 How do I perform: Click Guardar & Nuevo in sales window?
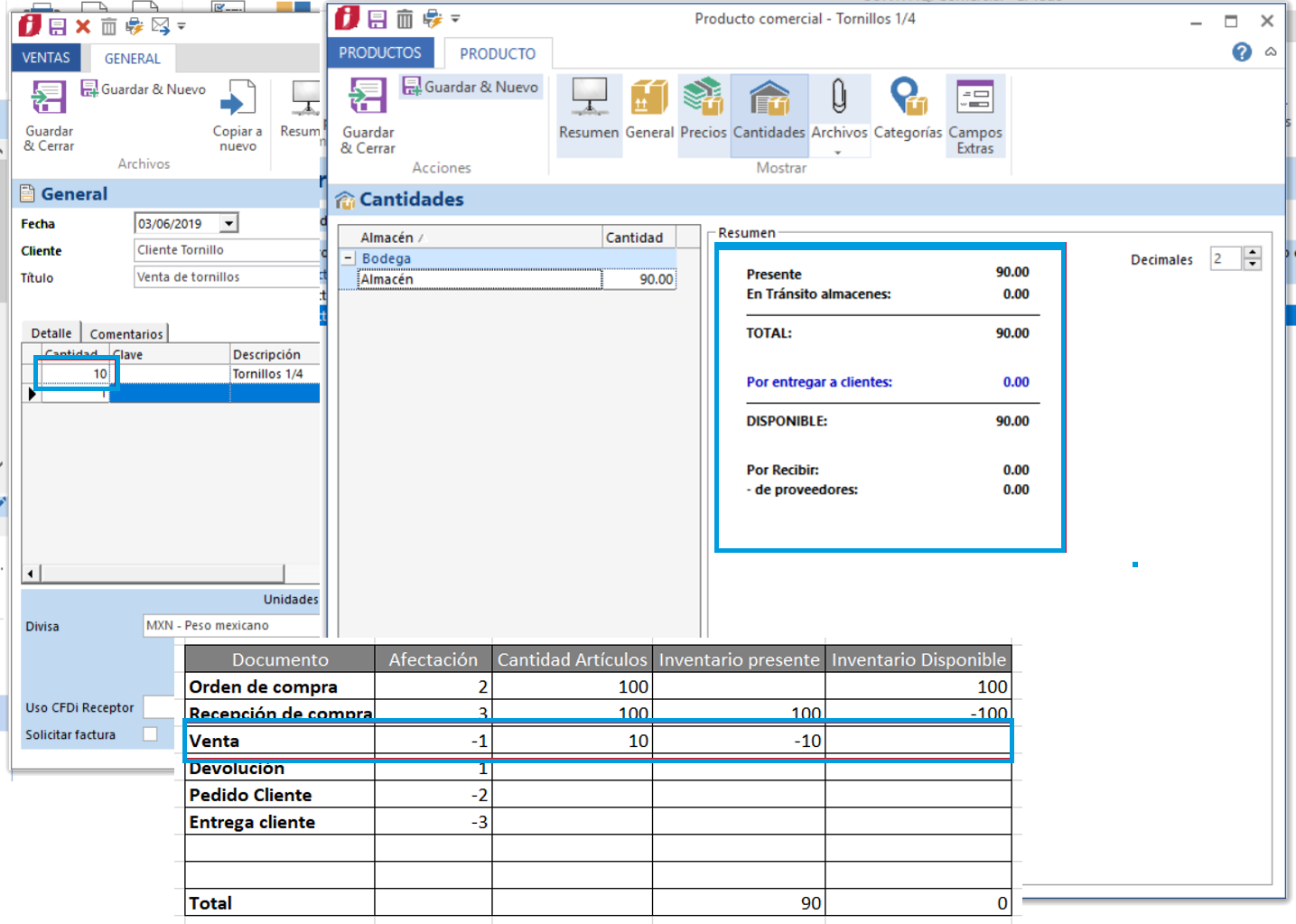tap(144, 89)
